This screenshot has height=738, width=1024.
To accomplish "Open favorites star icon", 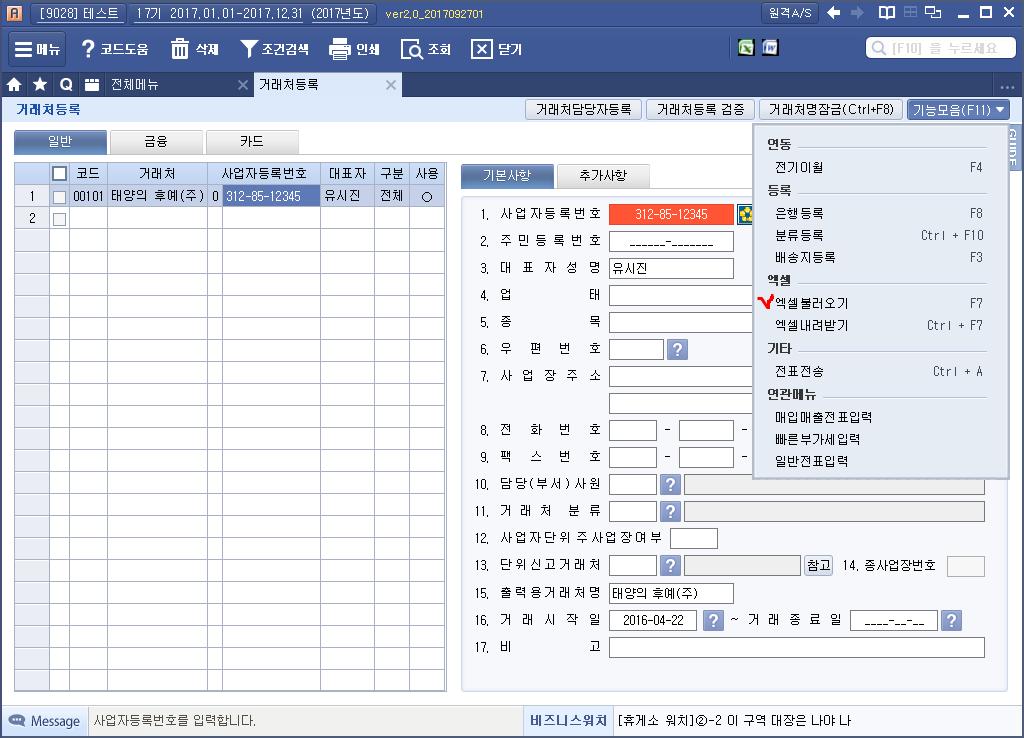I will (x=40, y=85).
